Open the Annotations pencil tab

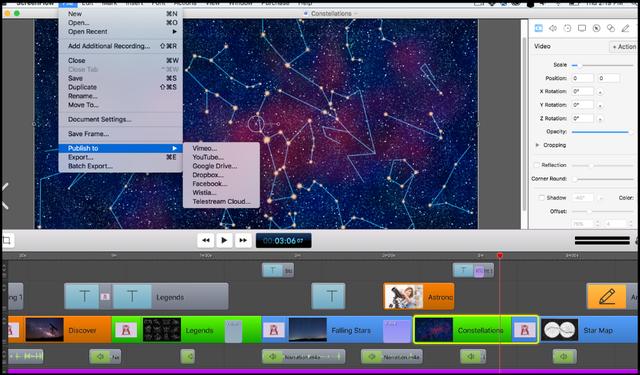click(625, 28)
